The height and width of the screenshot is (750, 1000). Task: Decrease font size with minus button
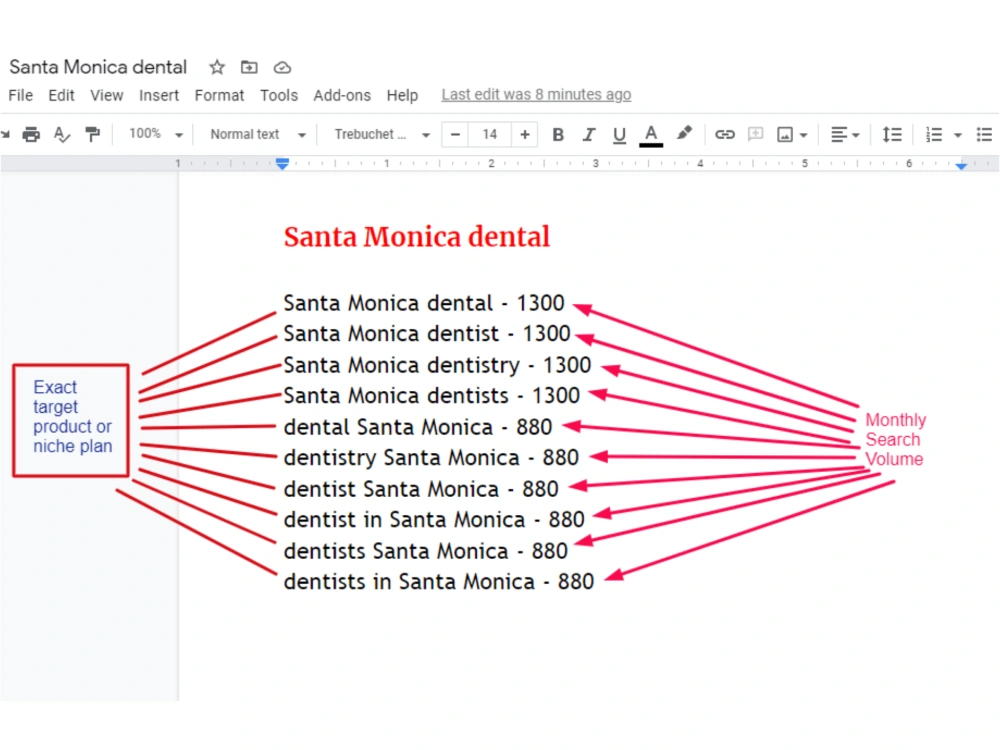(455, 135)
